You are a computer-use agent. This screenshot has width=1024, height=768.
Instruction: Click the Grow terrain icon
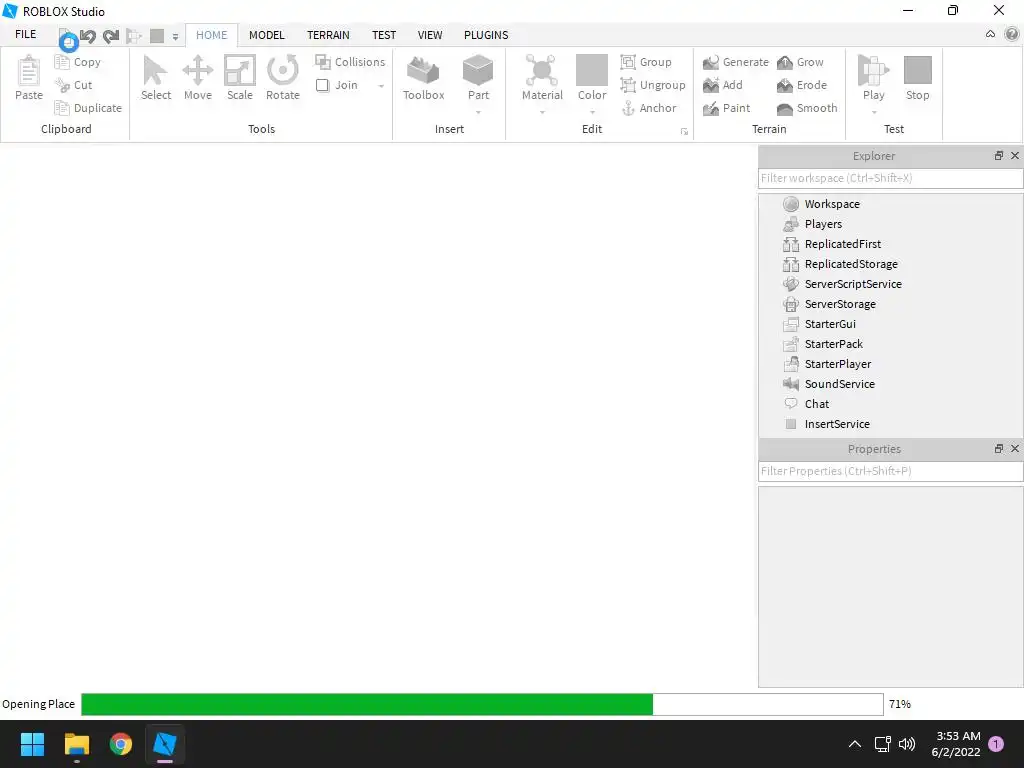point(784,62)
